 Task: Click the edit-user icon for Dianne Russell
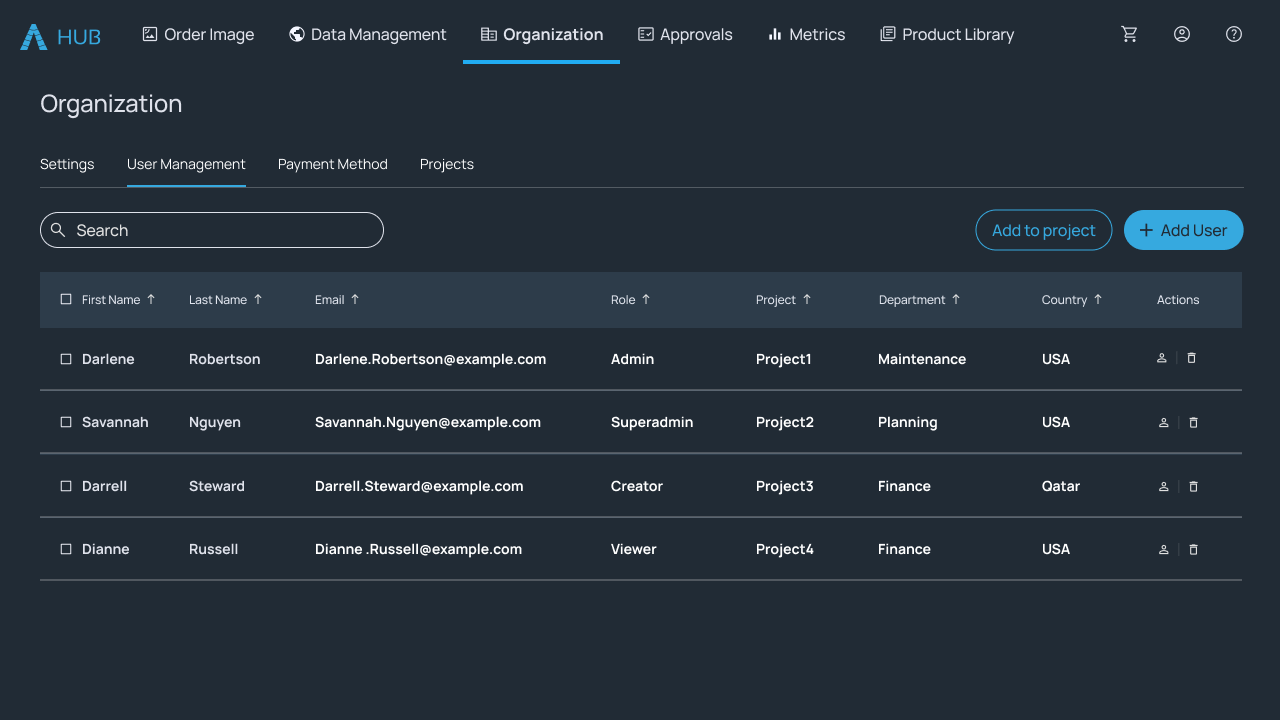pyautogui.click(x=1163, y=549)
